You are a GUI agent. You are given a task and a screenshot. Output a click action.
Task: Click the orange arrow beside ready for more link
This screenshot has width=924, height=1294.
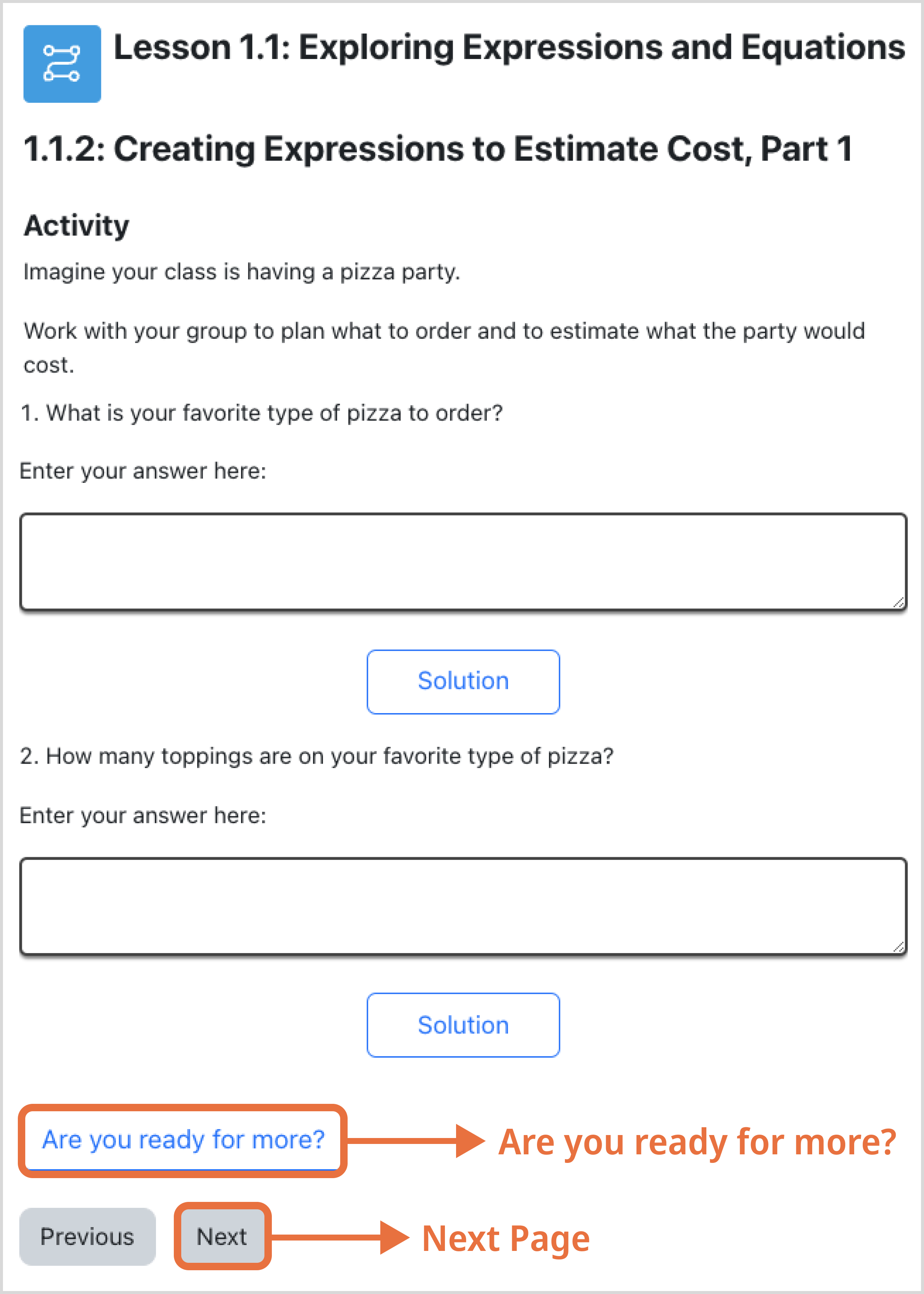pyautogui.click(x=415, y=1140)
